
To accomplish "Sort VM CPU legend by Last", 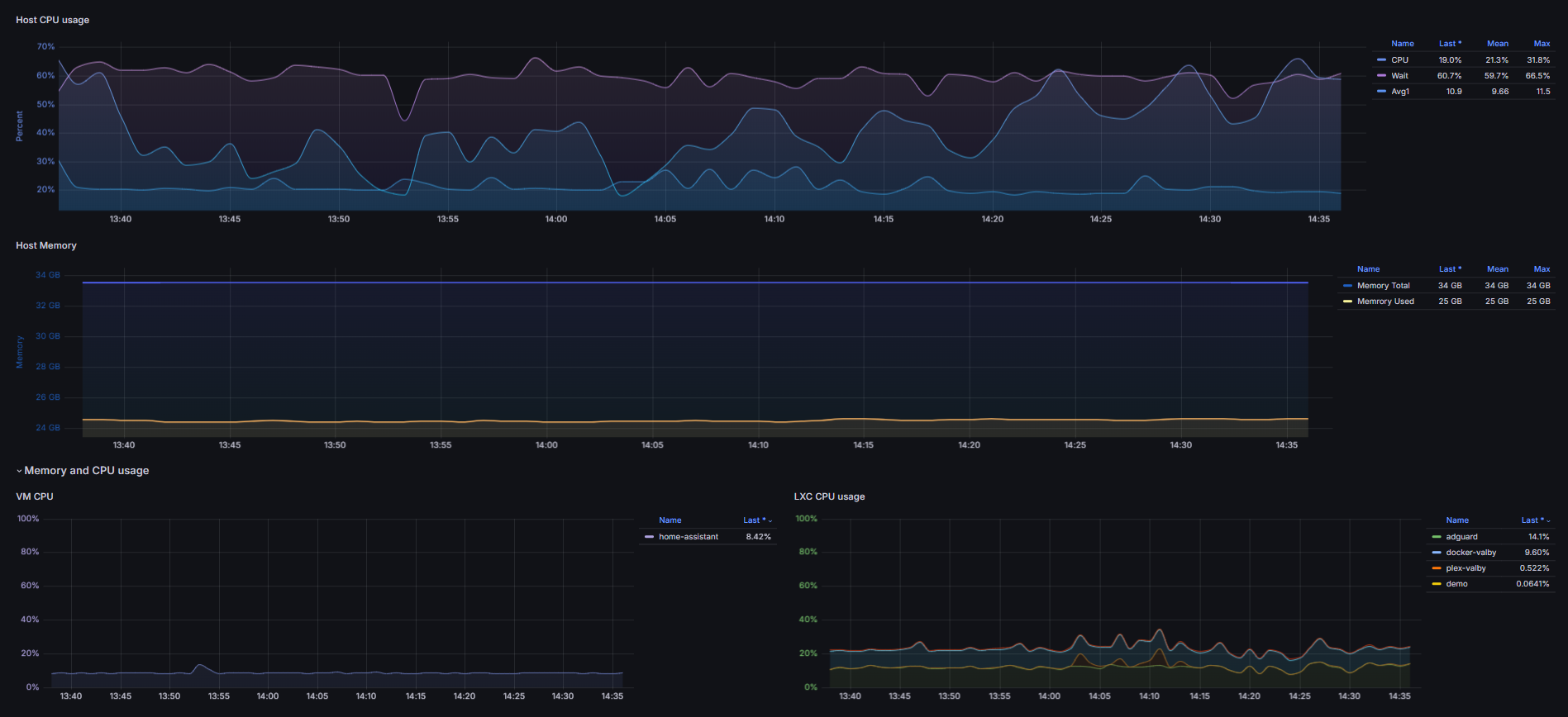I will [757, 520].
